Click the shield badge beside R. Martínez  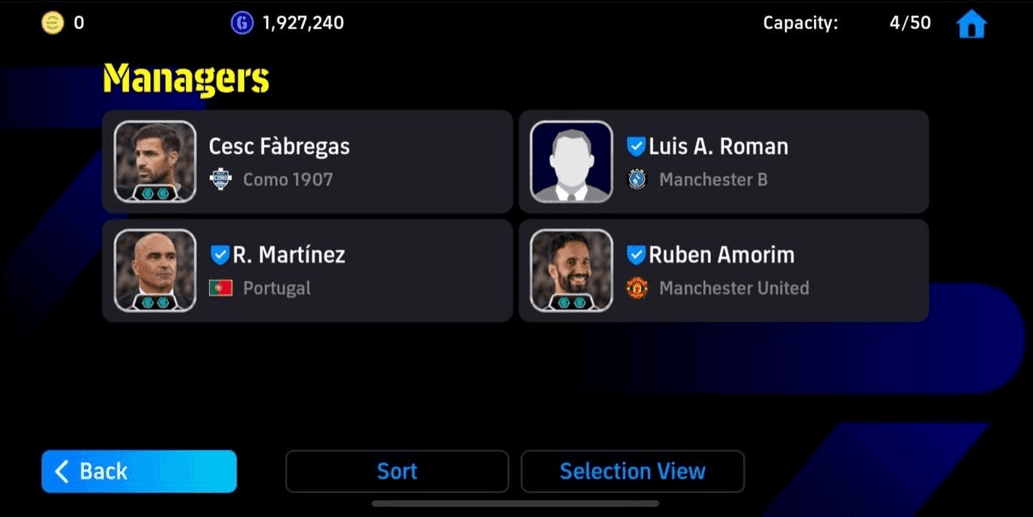point(219,255)
